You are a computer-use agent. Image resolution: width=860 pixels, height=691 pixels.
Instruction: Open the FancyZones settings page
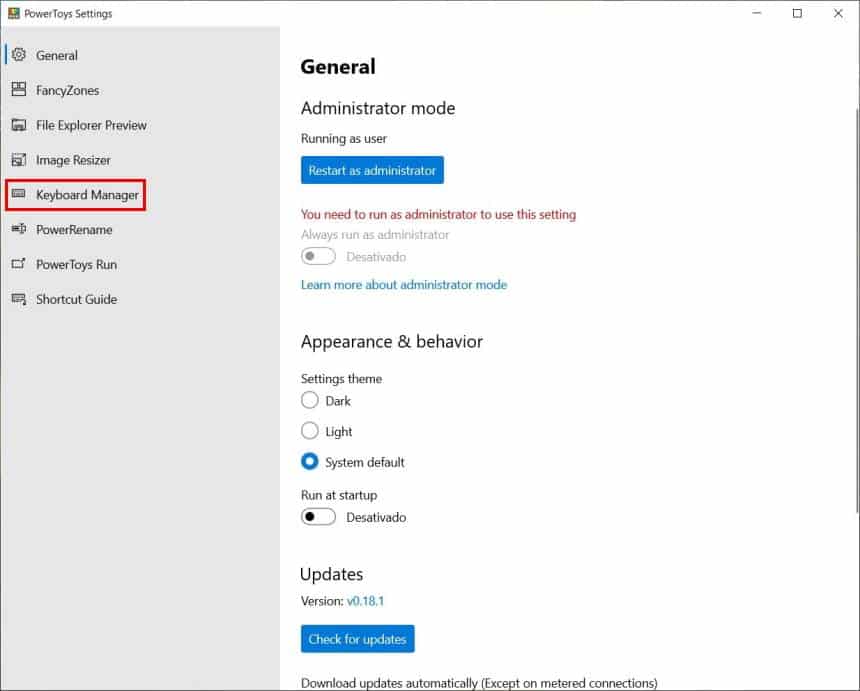[x=67, y=90]
